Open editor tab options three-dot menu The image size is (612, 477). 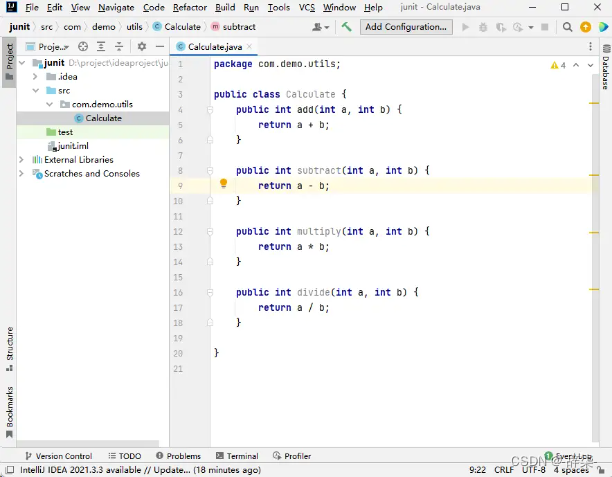pos(591,47)
